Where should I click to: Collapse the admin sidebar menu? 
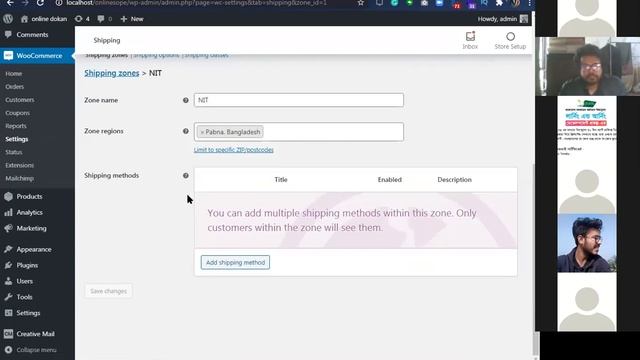pos(31,350)
